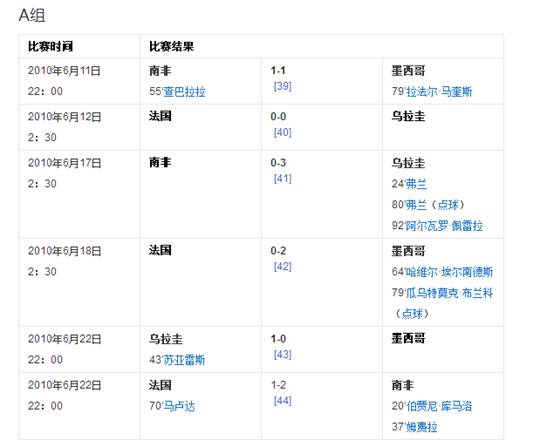Click 2010年6月22日 in the 法国 1-2 row
Screen dimensions: 554x440
(x=65, y=385)
